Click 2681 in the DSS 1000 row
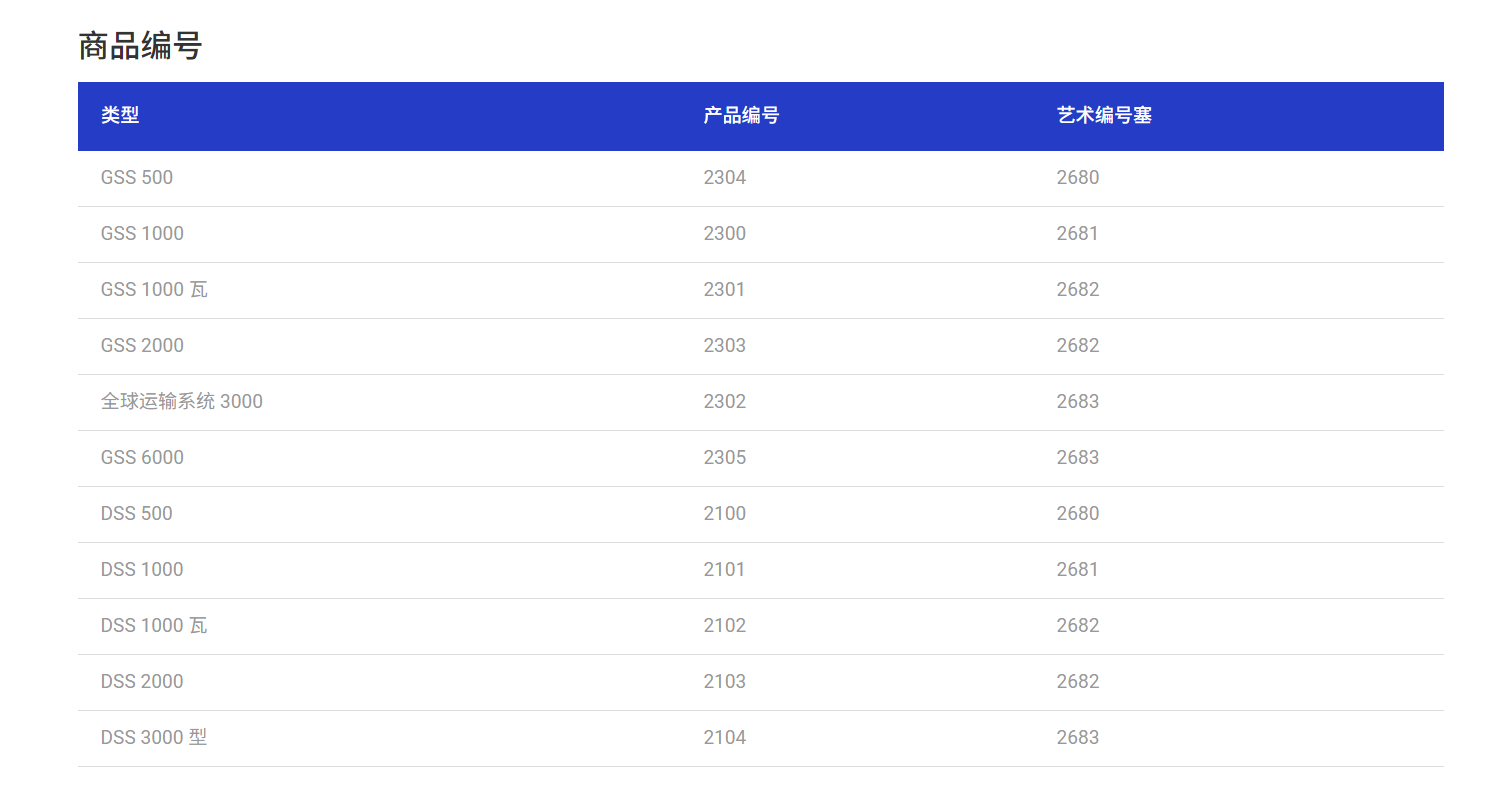 1078,570
